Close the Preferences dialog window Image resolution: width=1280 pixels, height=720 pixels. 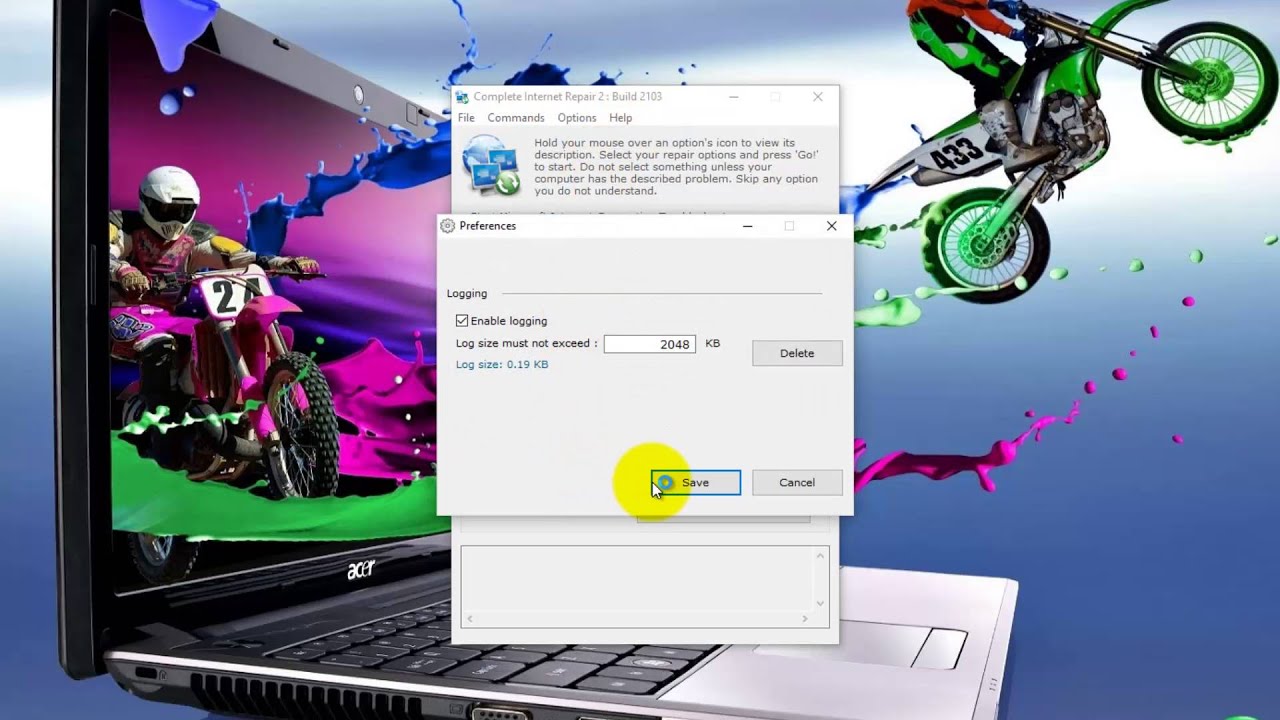pos(831,226)
